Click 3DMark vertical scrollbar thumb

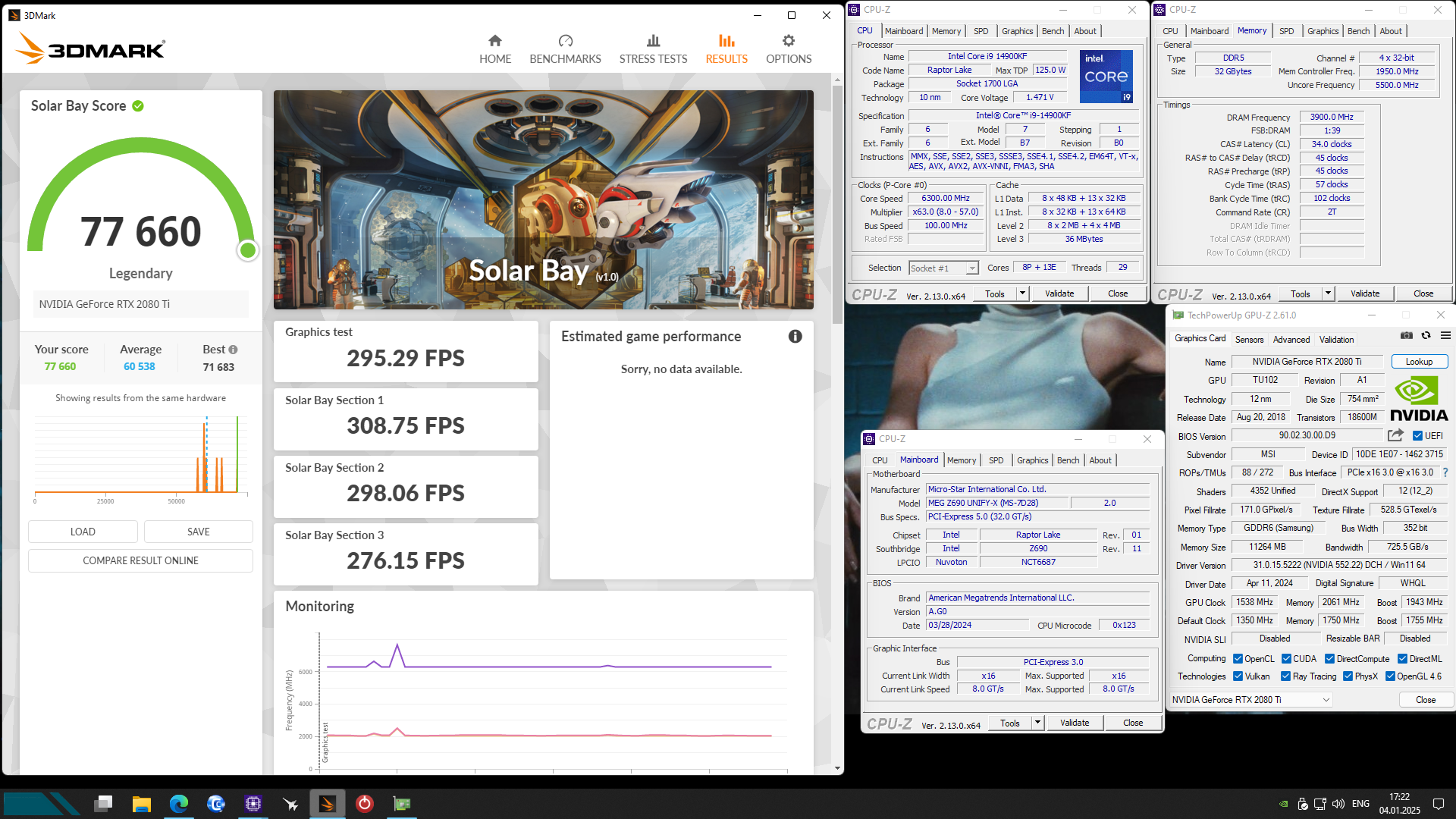click(837, 205)
